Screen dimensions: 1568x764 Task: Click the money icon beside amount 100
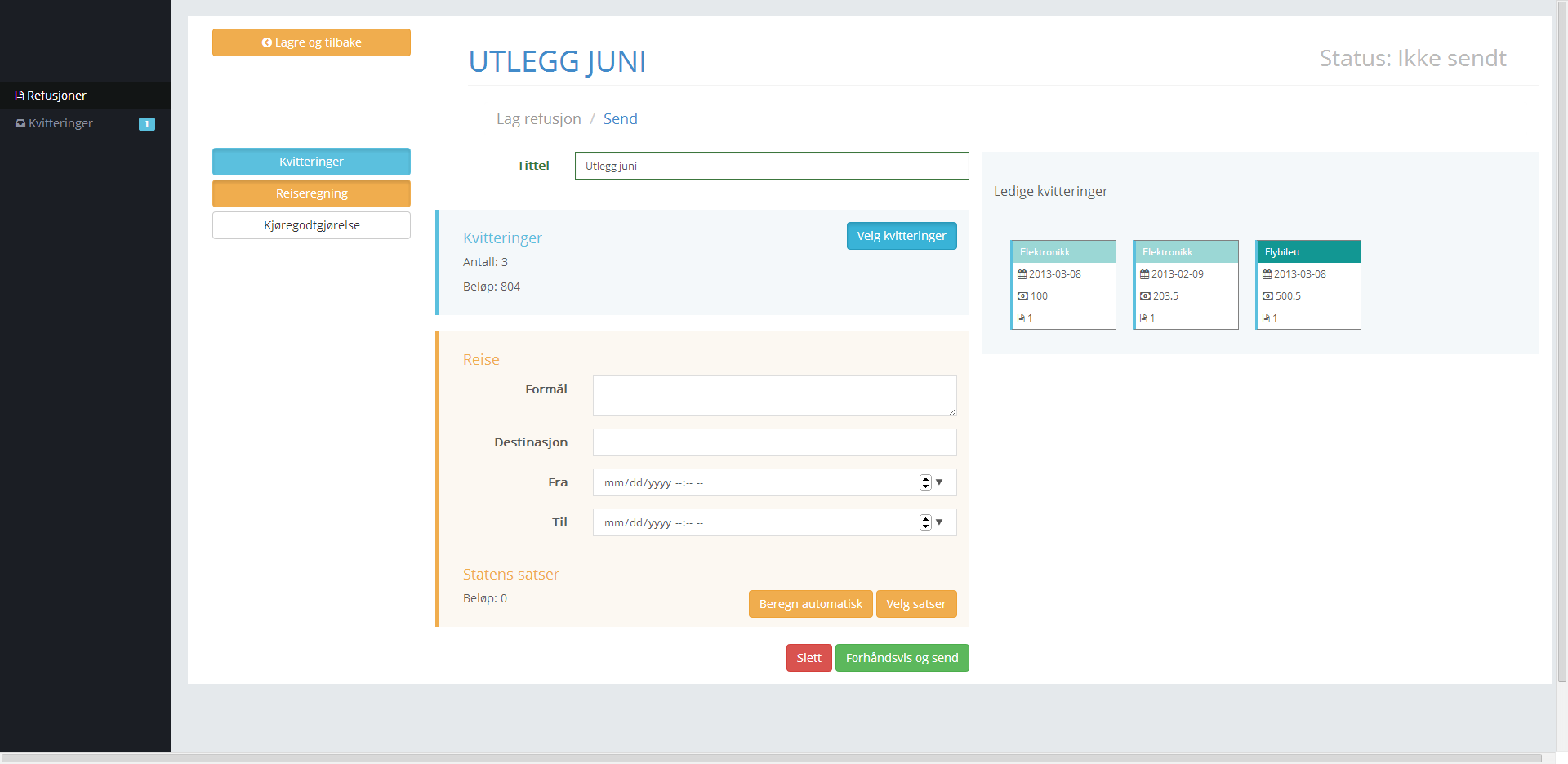coord(1022,296)
